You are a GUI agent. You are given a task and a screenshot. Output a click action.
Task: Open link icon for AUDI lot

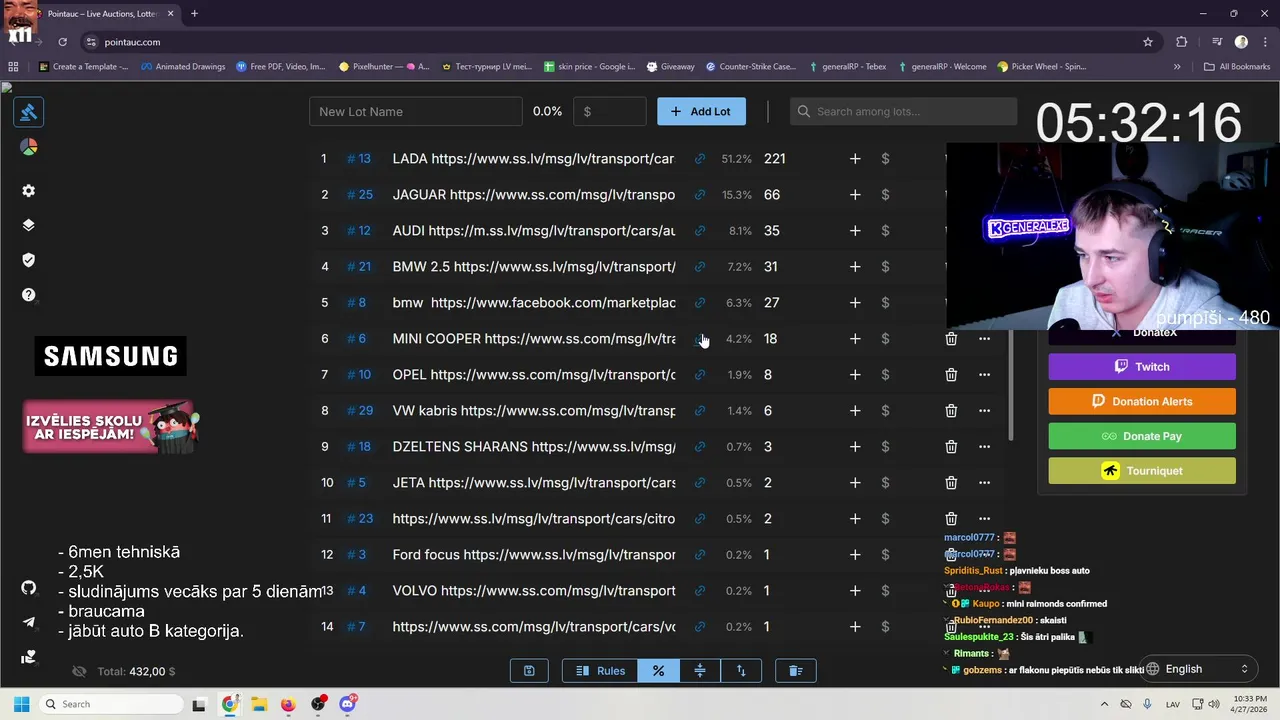(700, 231)
